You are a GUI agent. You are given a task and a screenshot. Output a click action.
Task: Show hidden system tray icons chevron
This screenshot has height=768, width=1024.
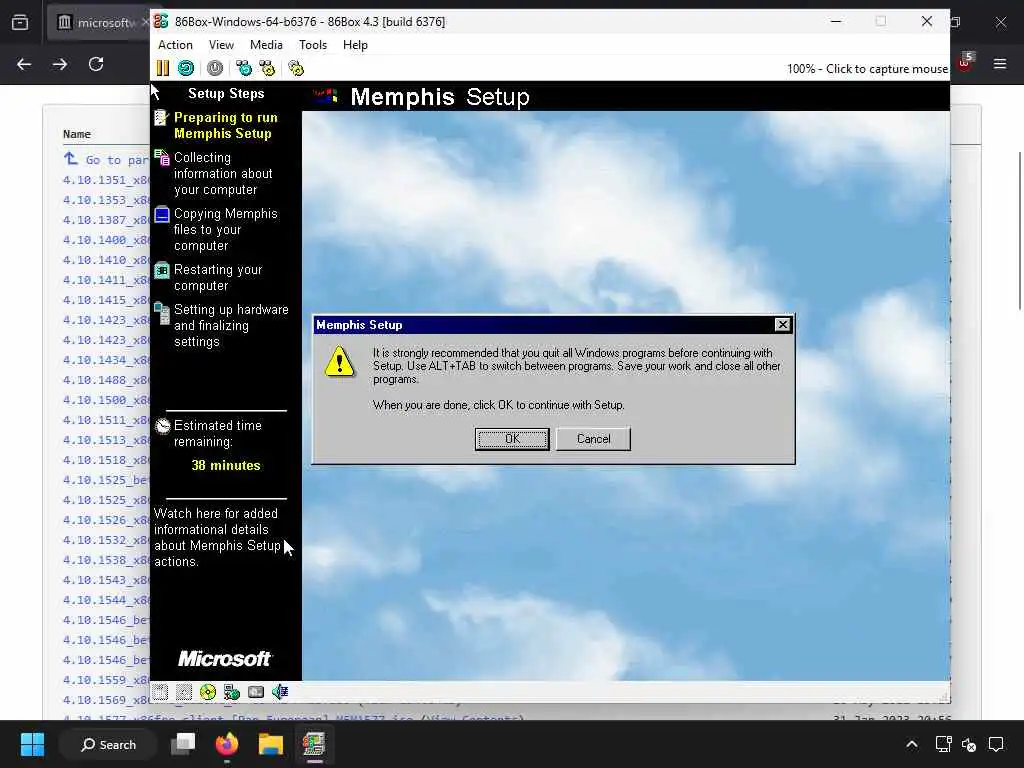pyautogui.click(x=912, y=744)
